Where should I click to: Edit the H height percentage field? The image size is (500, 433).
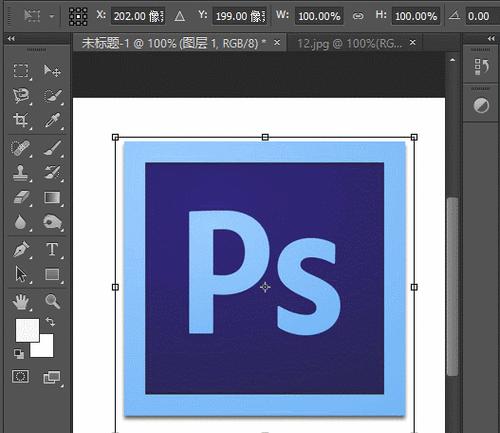(416, 16)
